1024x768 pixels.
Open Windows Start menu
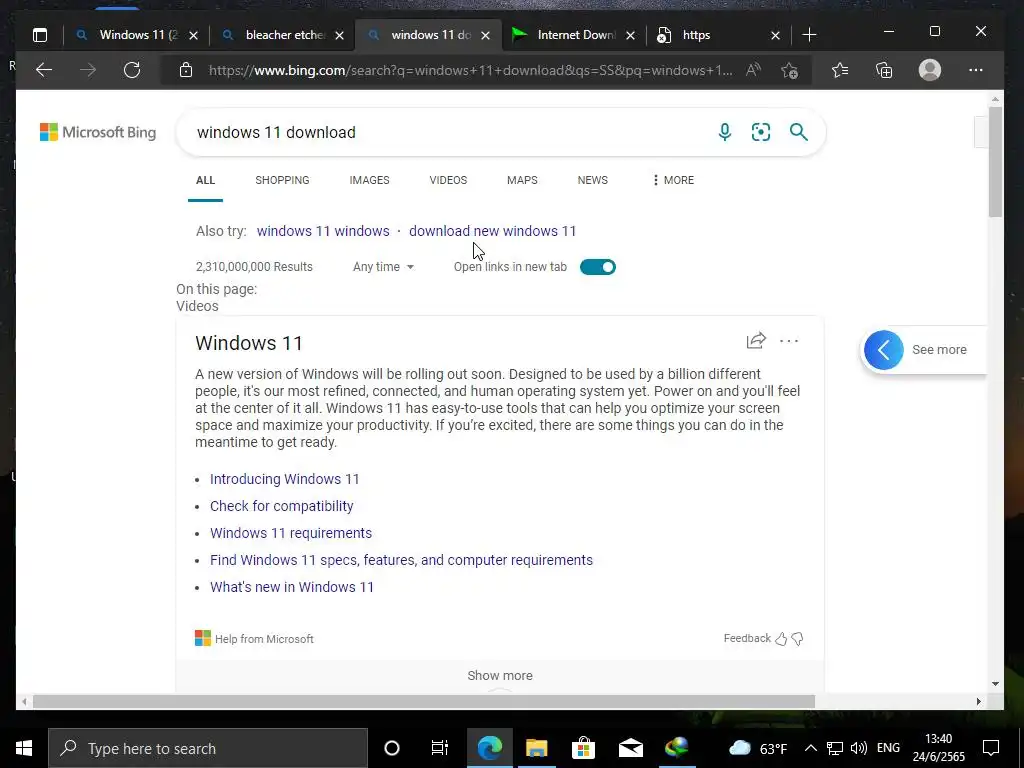(x=24, y=748)
